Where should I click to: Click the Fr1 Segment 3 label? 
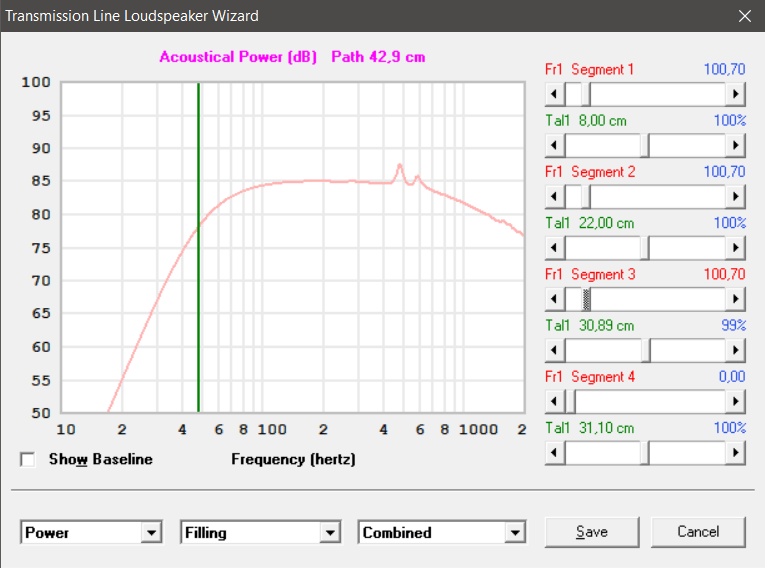(590, 275)
